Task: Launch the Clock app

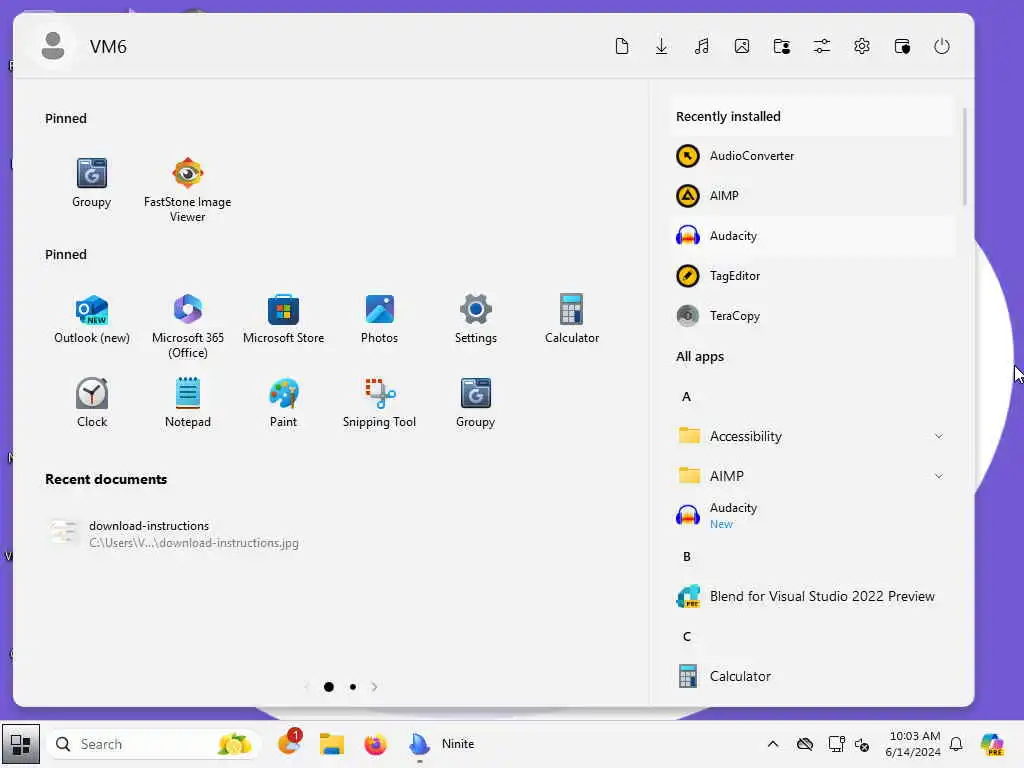Action: (x=91, y=402)
